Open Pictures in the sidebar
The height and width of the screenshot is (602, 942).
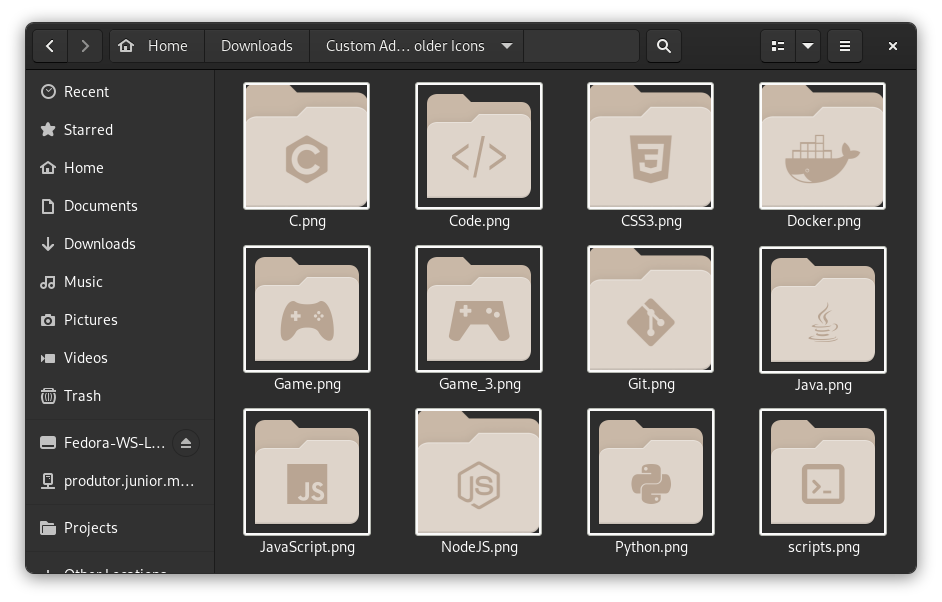click(120, 320)
